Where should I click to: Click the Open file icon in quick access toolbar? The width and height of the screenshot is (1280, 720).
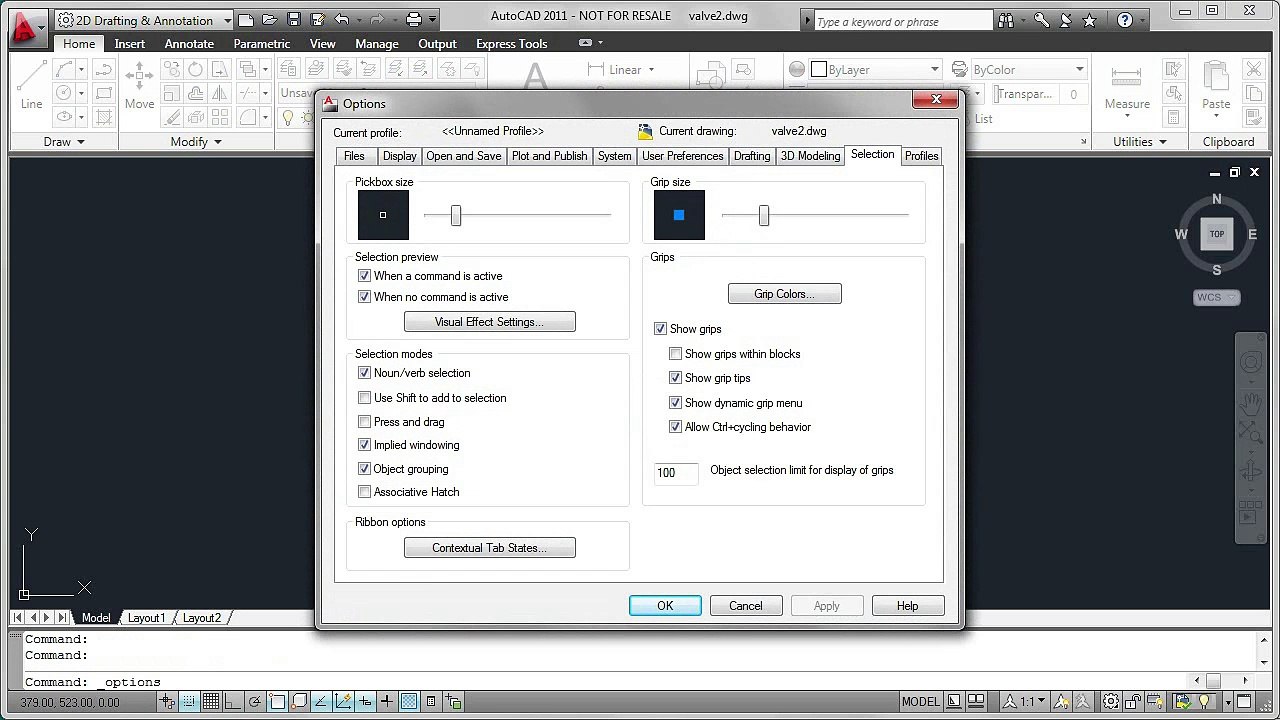pos(270,19)
